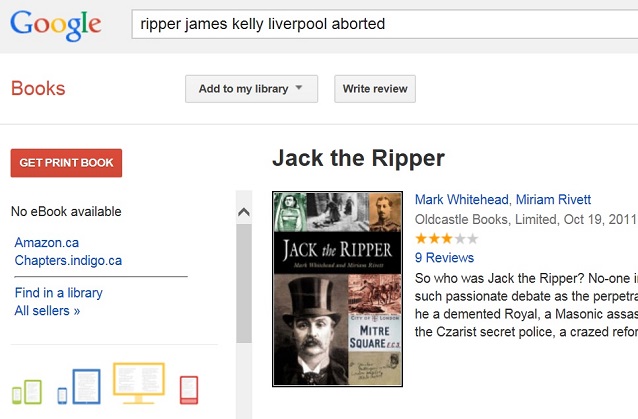Click in the search query input field
This screenshot has height=419, width=638.
[385, 24]
